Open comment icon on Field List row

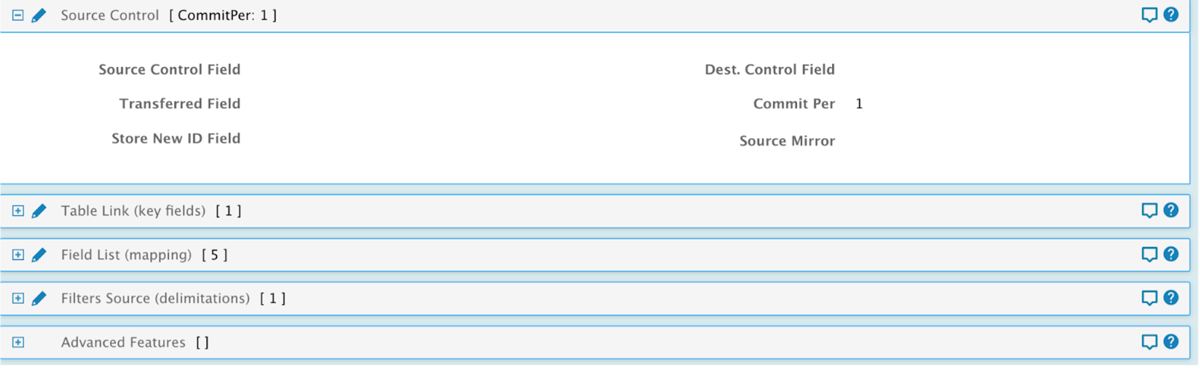[1150, 255]
